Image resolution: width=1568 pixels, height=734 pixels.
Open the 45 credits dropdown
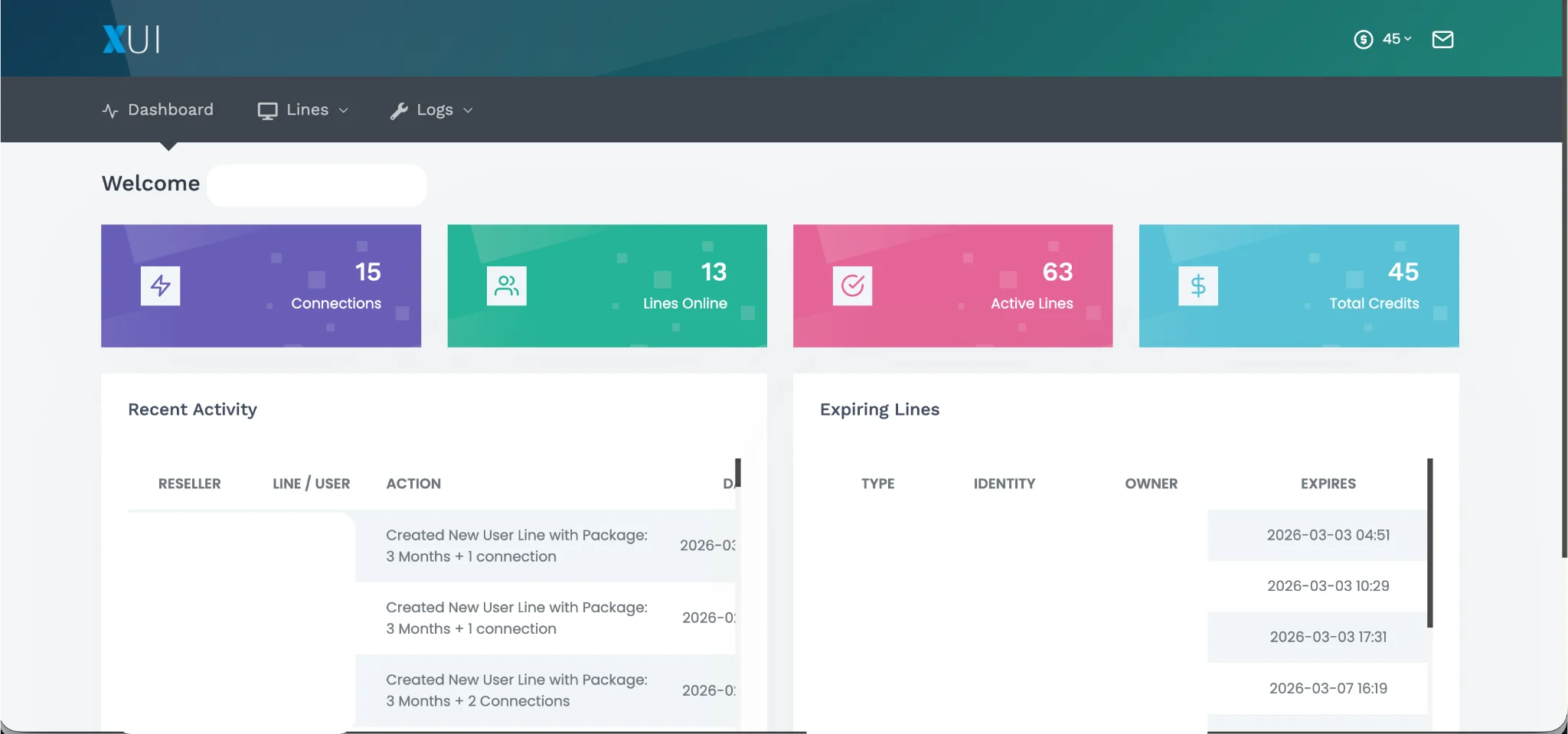pos(1397,39)
